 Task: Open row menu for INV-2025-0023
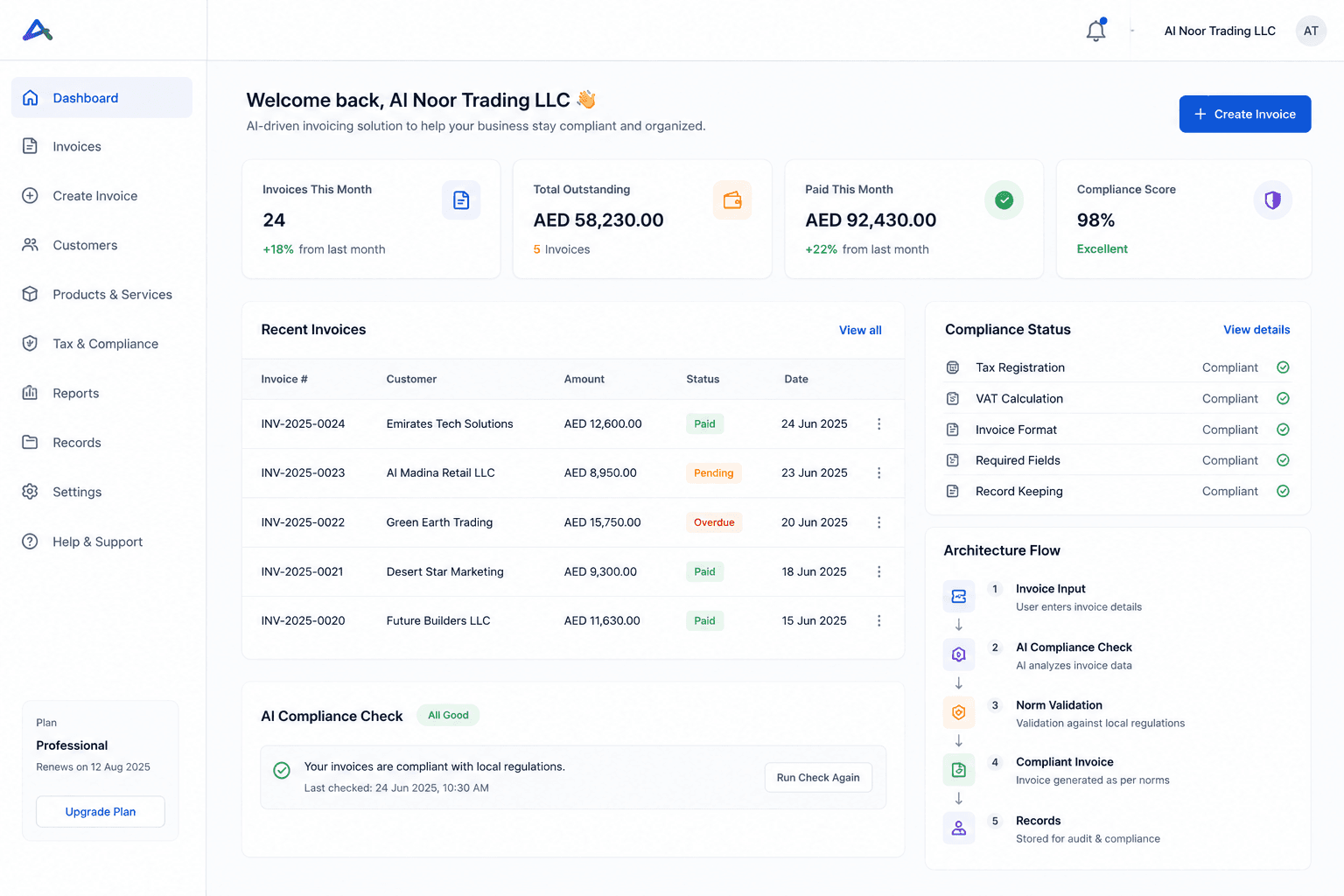[878, 472]
